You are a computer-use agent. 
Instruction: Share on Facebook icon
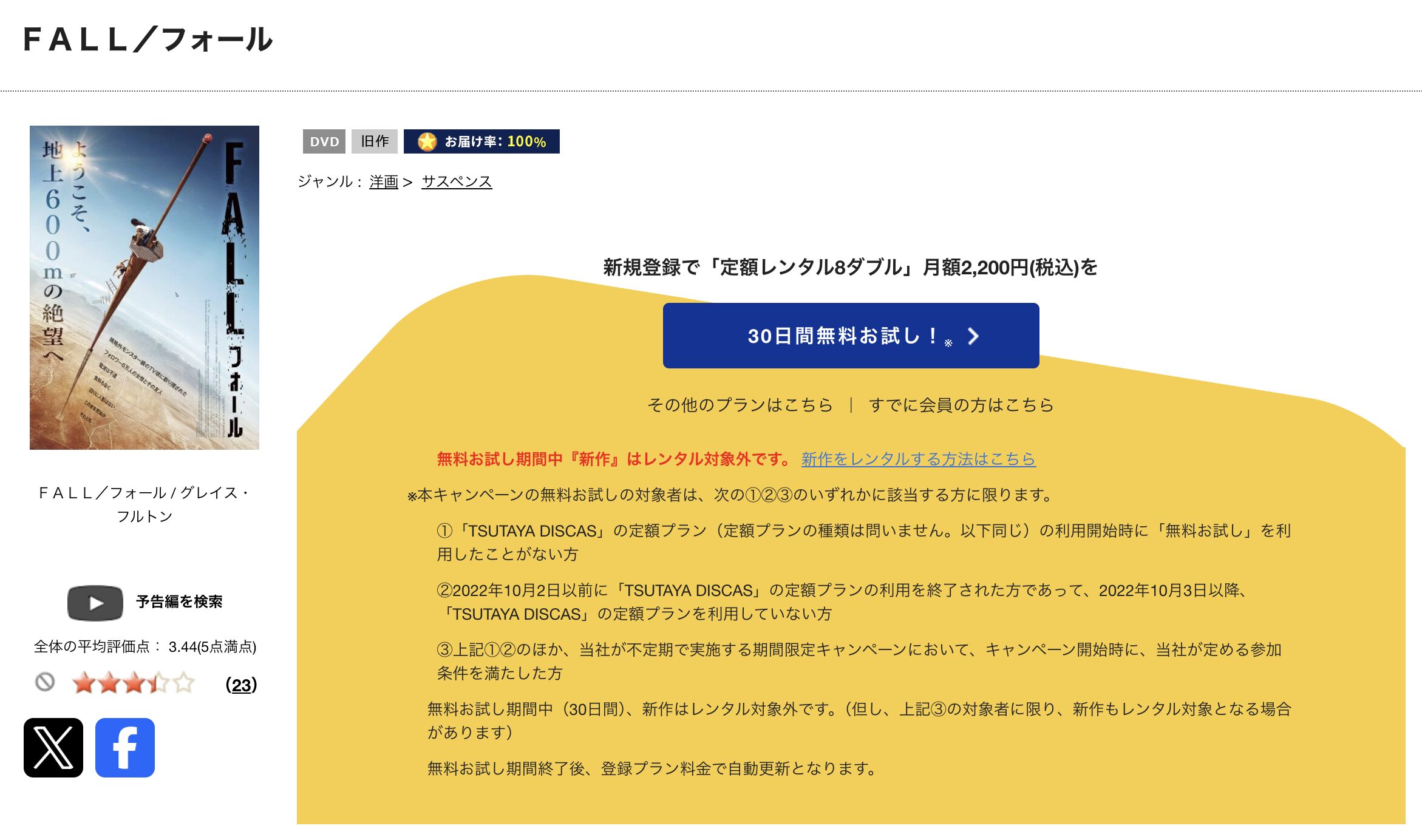pos(125,748)
